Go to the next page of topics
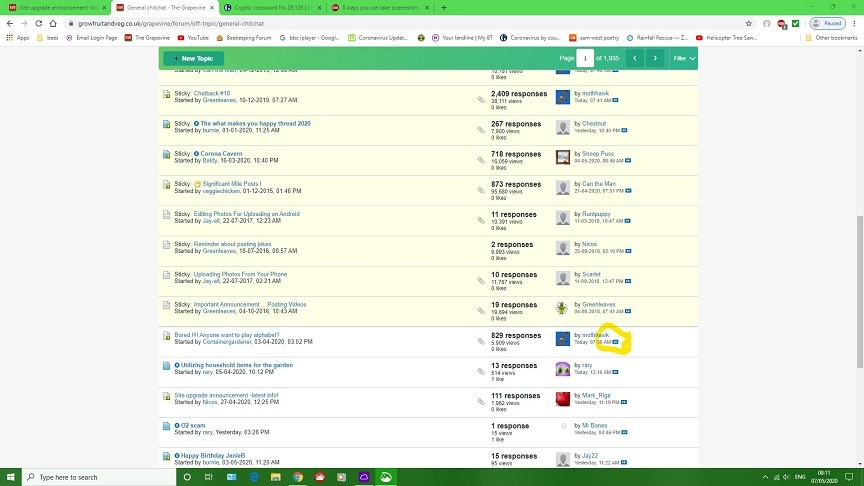The image size is (864, 486). [x=655, y=58]
